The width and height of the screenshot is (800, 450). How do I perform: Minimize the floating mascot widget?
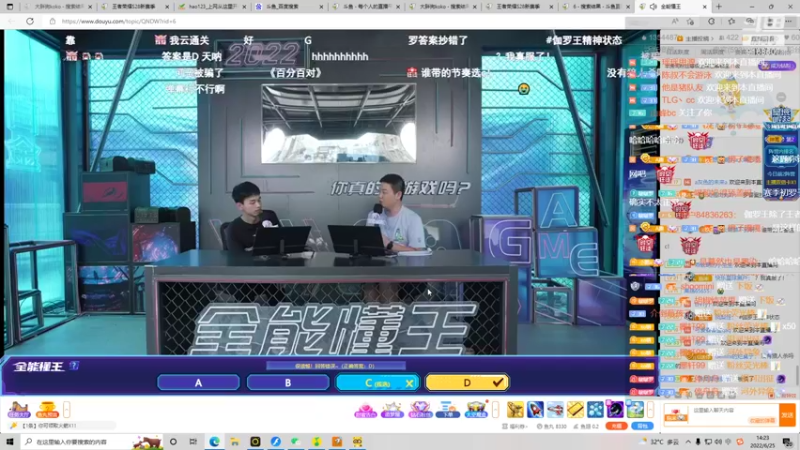[x=781, y=97]
